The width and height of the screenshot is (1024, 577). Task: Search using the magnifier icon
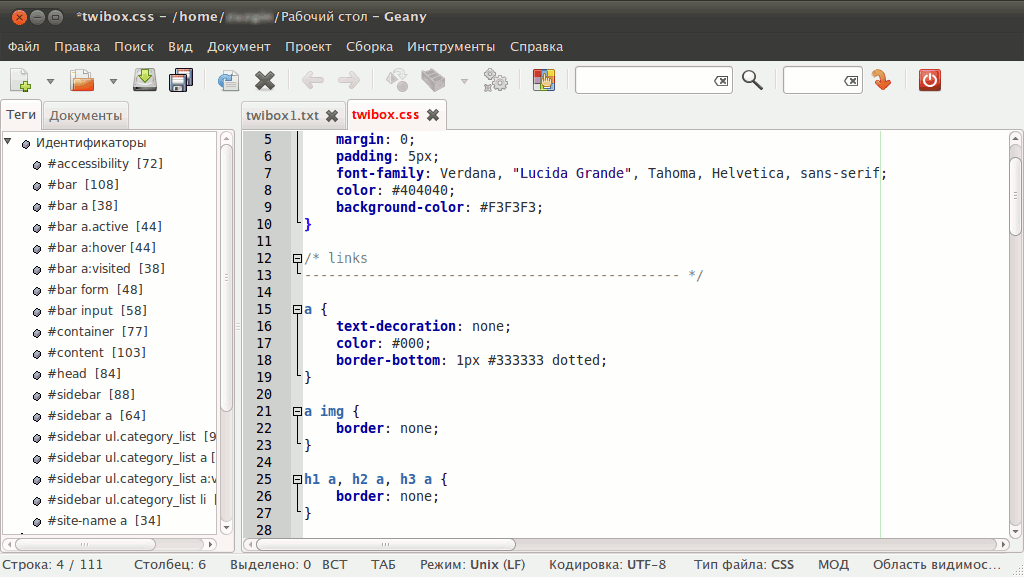(752, 80)
